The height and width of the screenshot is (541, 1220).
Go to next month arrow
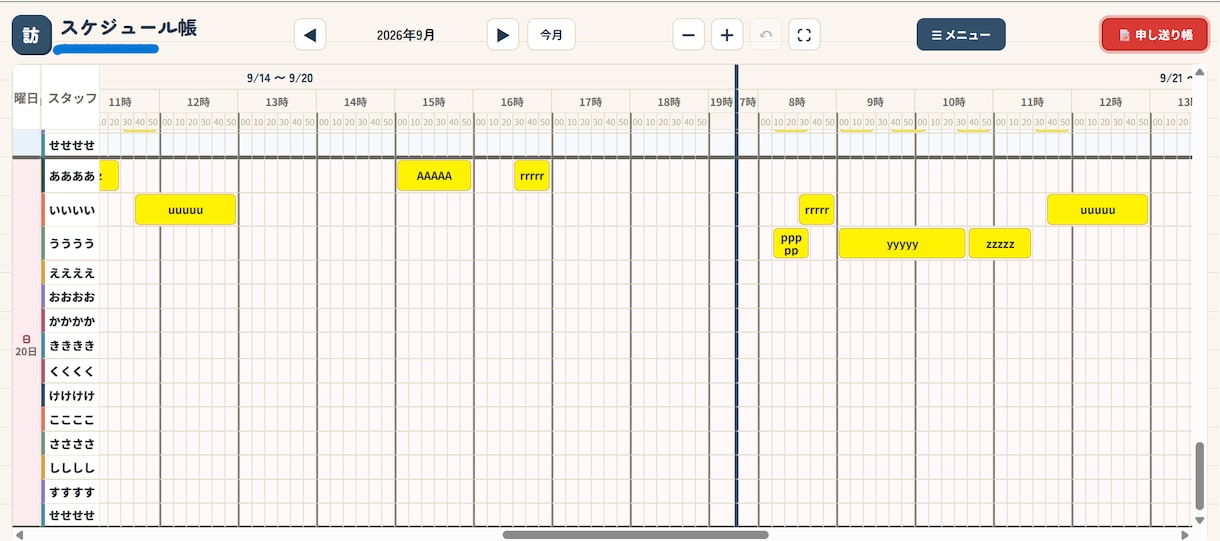click(503, 34)
